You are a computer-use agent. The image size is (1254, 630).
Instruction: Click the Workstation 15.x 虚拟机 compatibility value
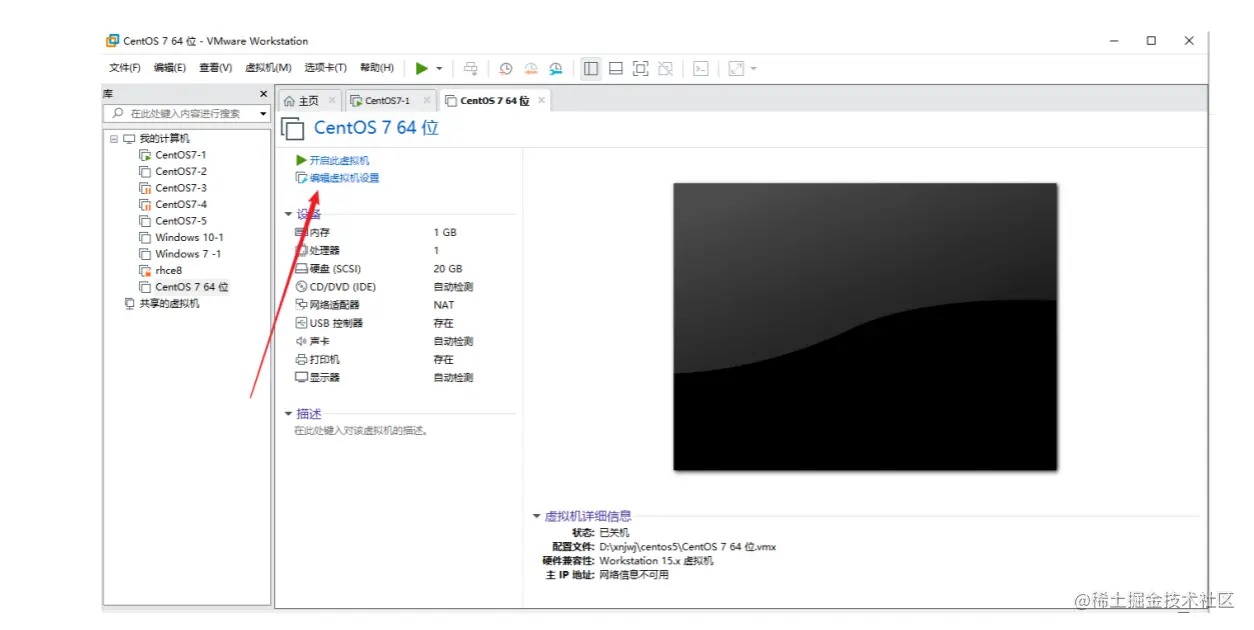coord(656,561)
